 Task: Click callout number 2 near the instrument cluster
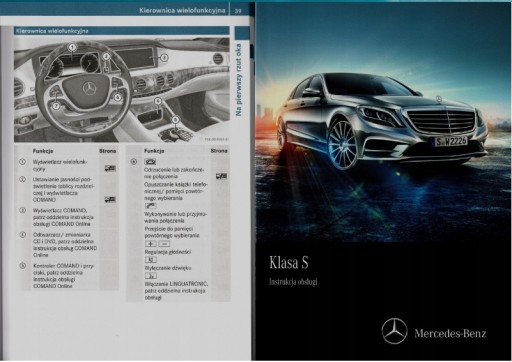(x=106, y=56)
